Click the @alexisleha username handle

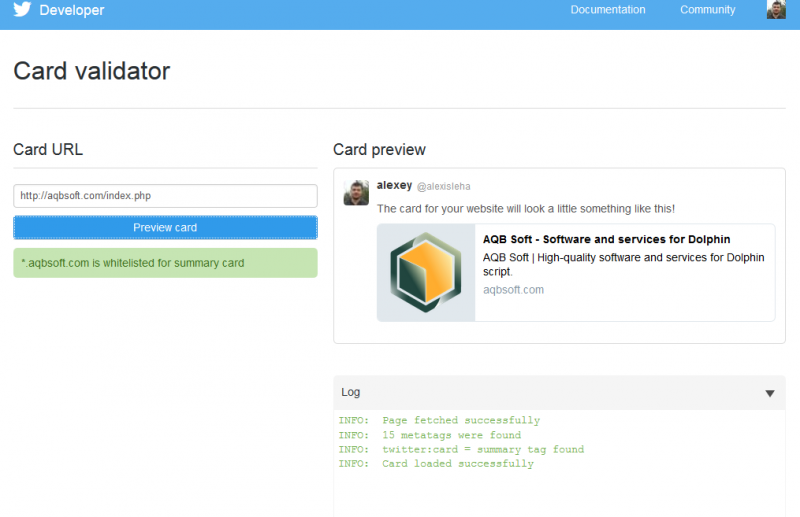444,187
